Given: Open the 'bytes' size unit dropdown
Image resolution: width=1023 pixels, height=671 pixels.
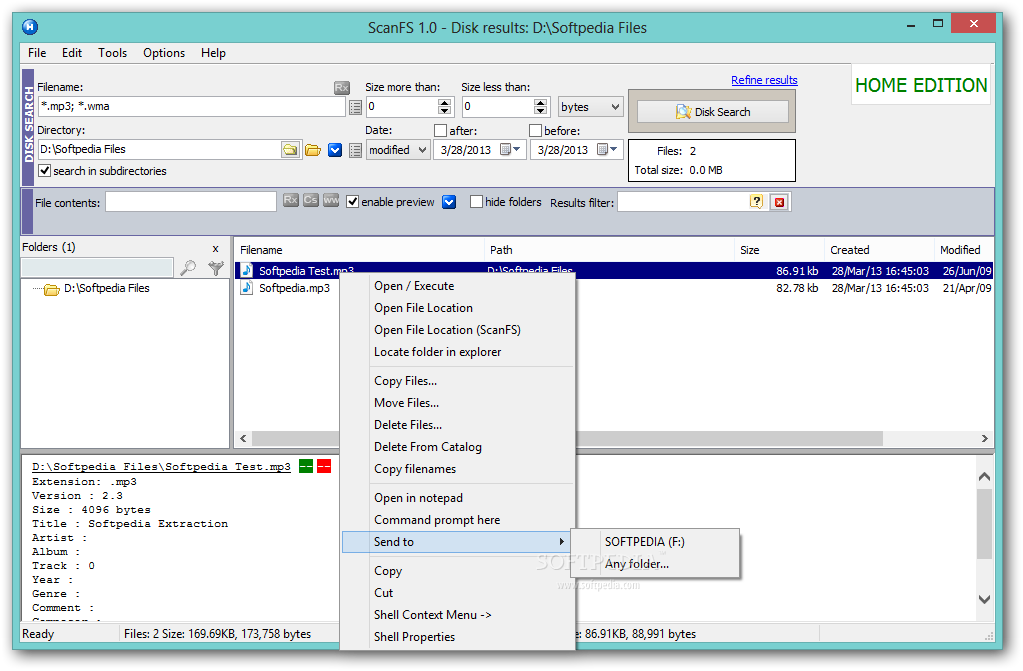Looking at the screenshot, I should point(590,107).
